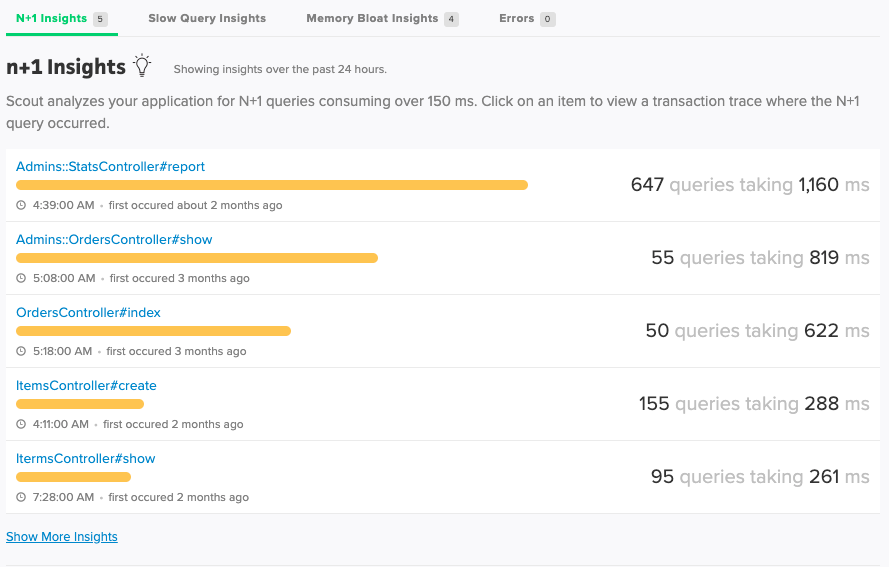The height and width of the screenshot is (567, 889).
Task: Click the Memory Bloat Insights count badge
Action: pyautogui.click(x=451, y=19)
